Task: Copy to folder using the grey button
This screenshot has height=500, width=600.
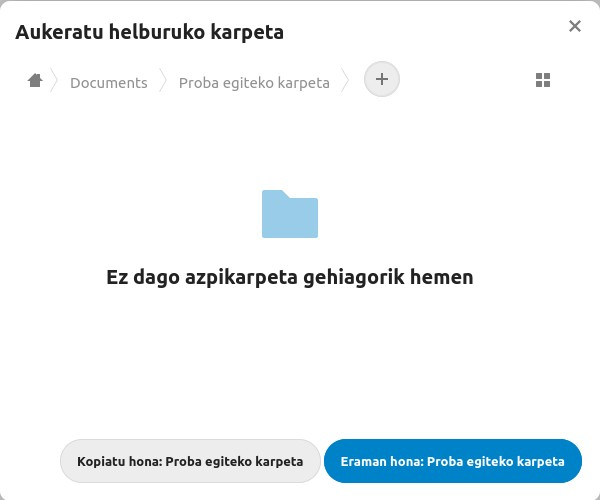Action: coord(190,461)
